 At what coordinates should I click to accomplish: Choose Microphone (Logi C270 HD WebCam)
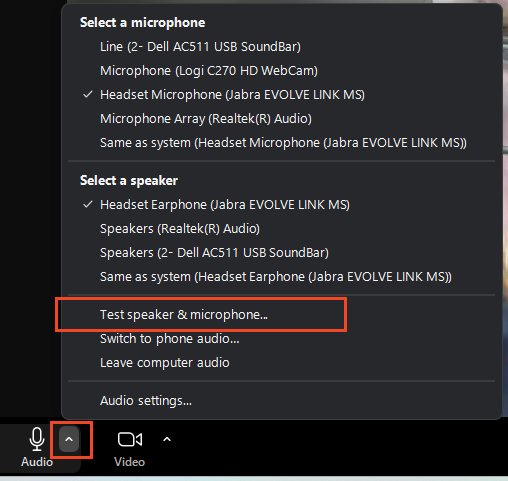tap(281, 71)
